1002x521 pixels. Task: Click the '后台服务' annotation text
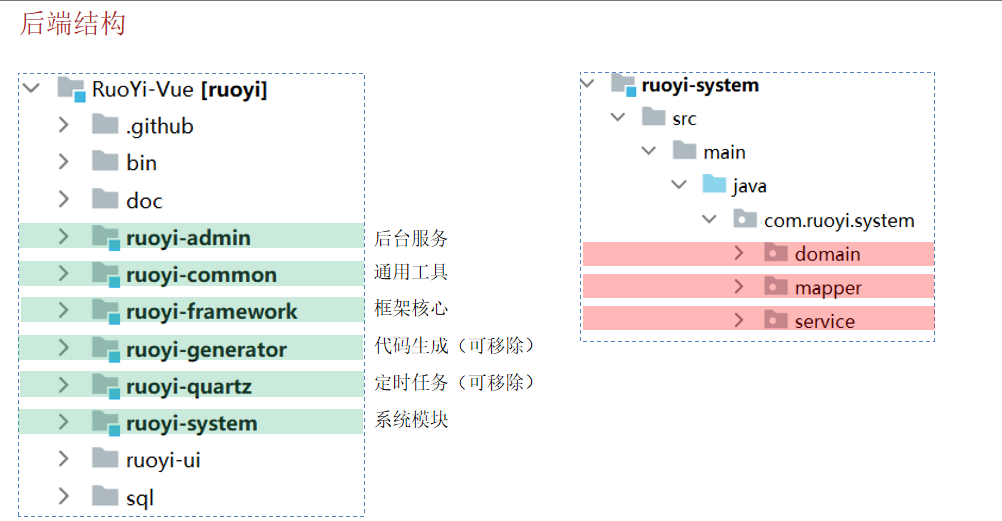pyautogui.click(x=411, y=238)
